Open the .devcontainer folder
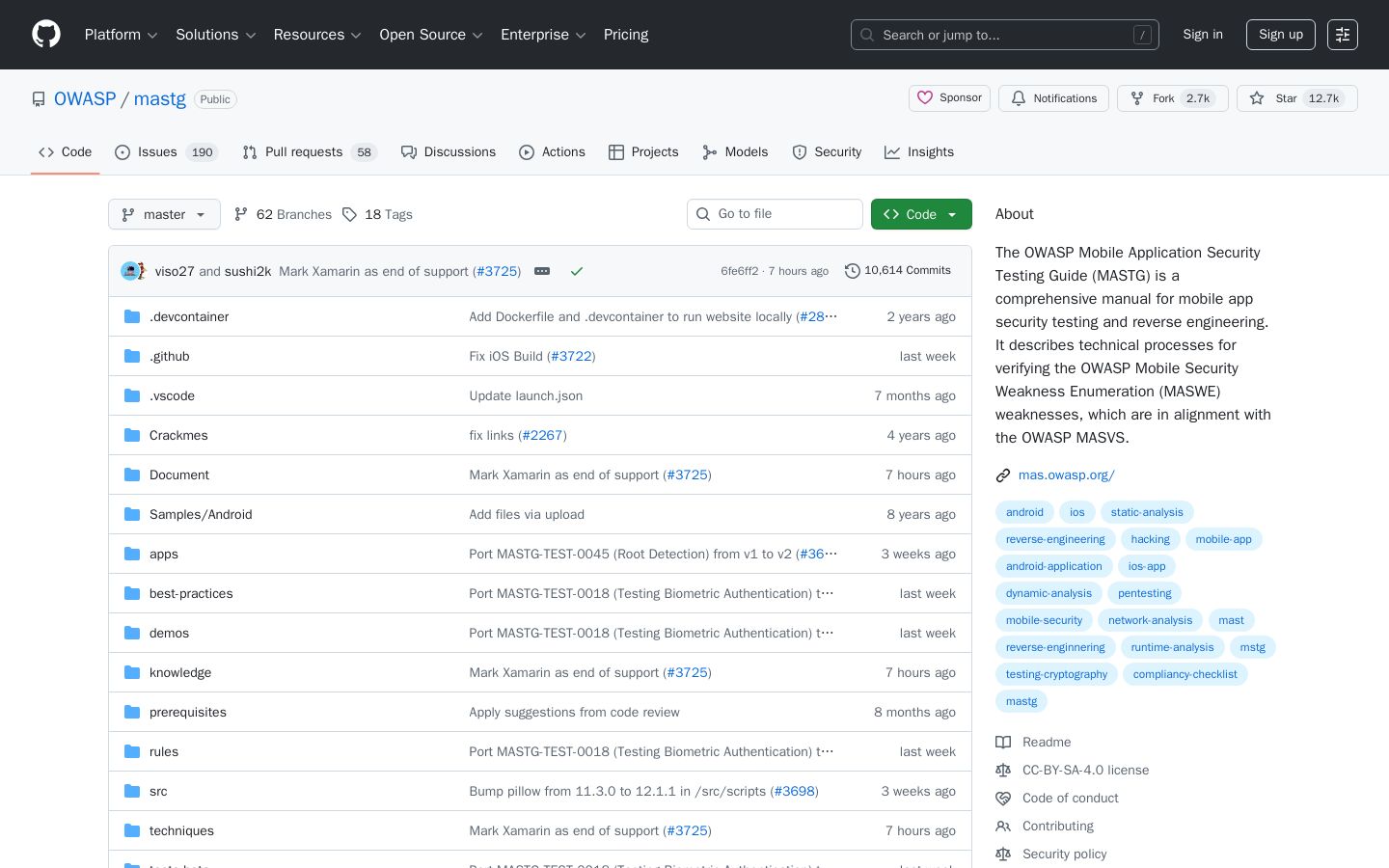 click(189, 316)
